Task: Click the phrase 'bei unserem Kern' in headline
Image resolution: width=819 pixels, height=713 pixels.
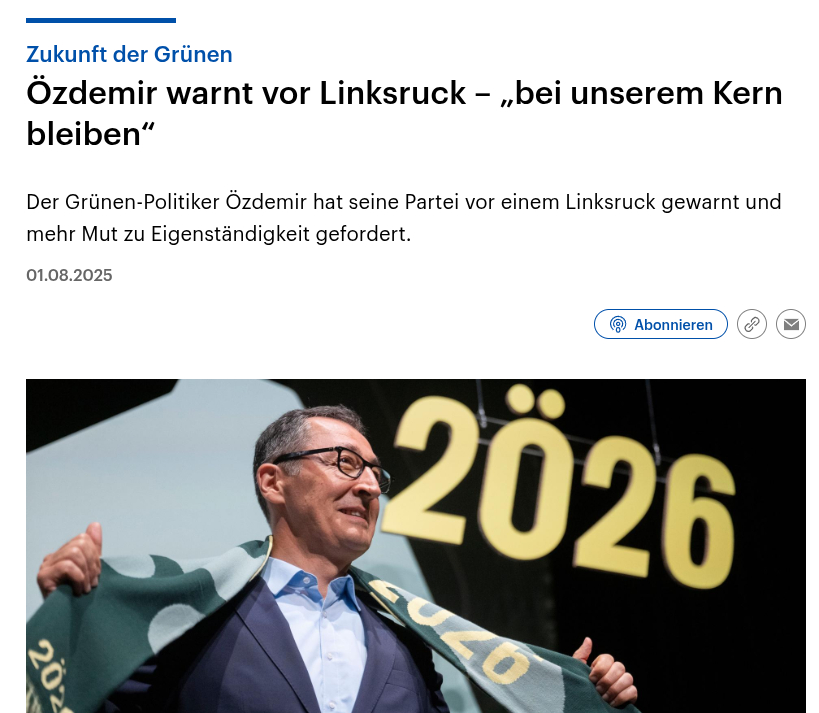Action: (x=641, y=93)
